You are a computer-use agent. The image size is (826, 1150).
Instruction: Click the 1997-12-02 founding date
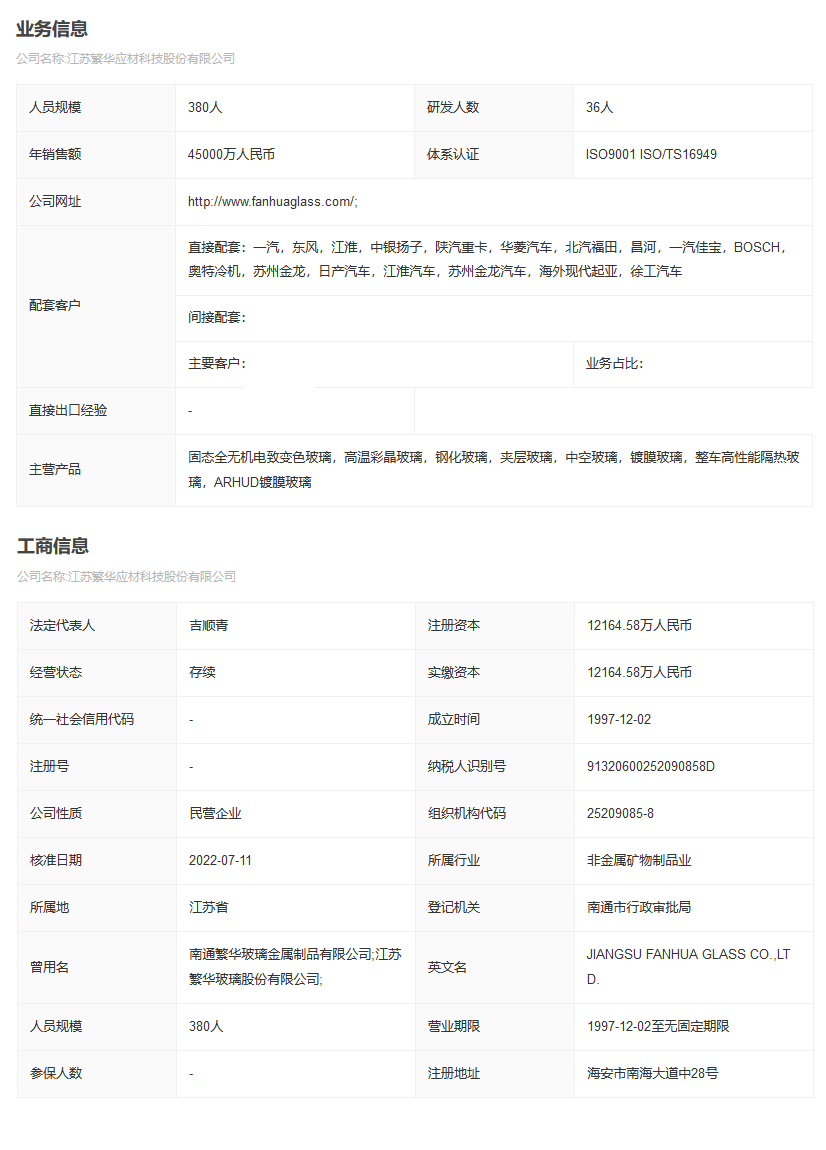619,719
